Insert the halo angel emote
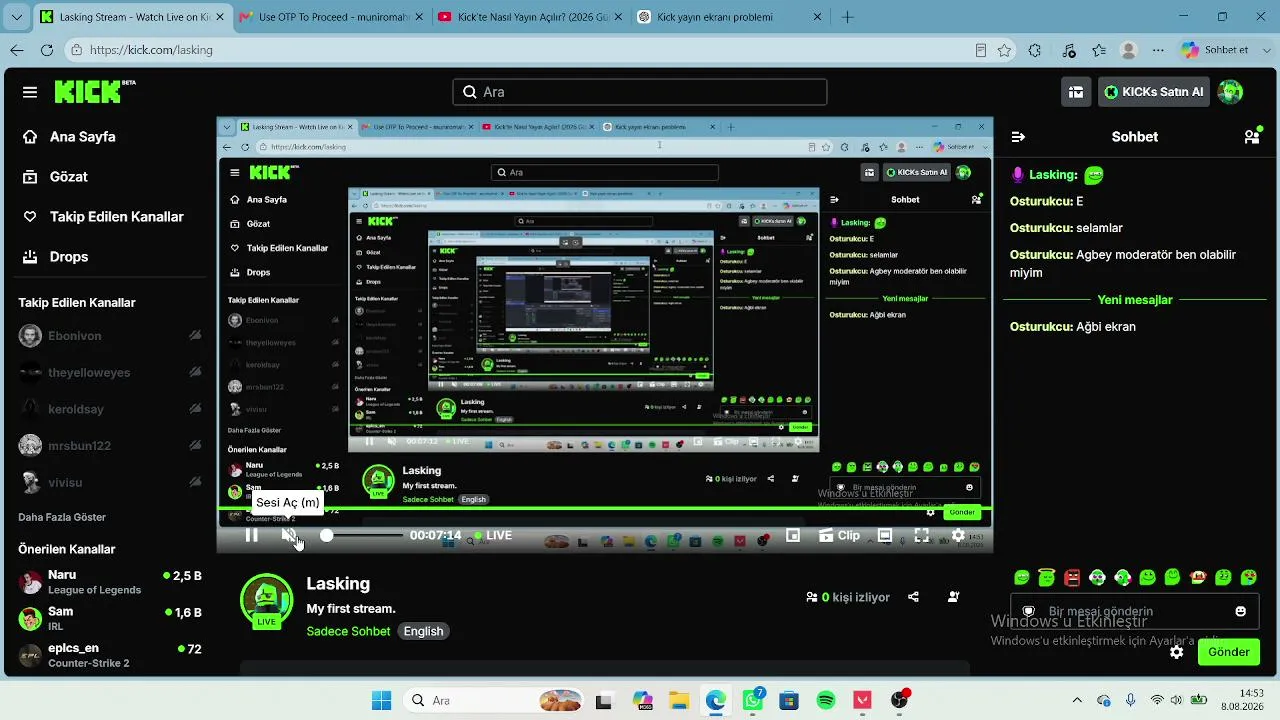1280x720 pixels. [x=1047, y=577]
